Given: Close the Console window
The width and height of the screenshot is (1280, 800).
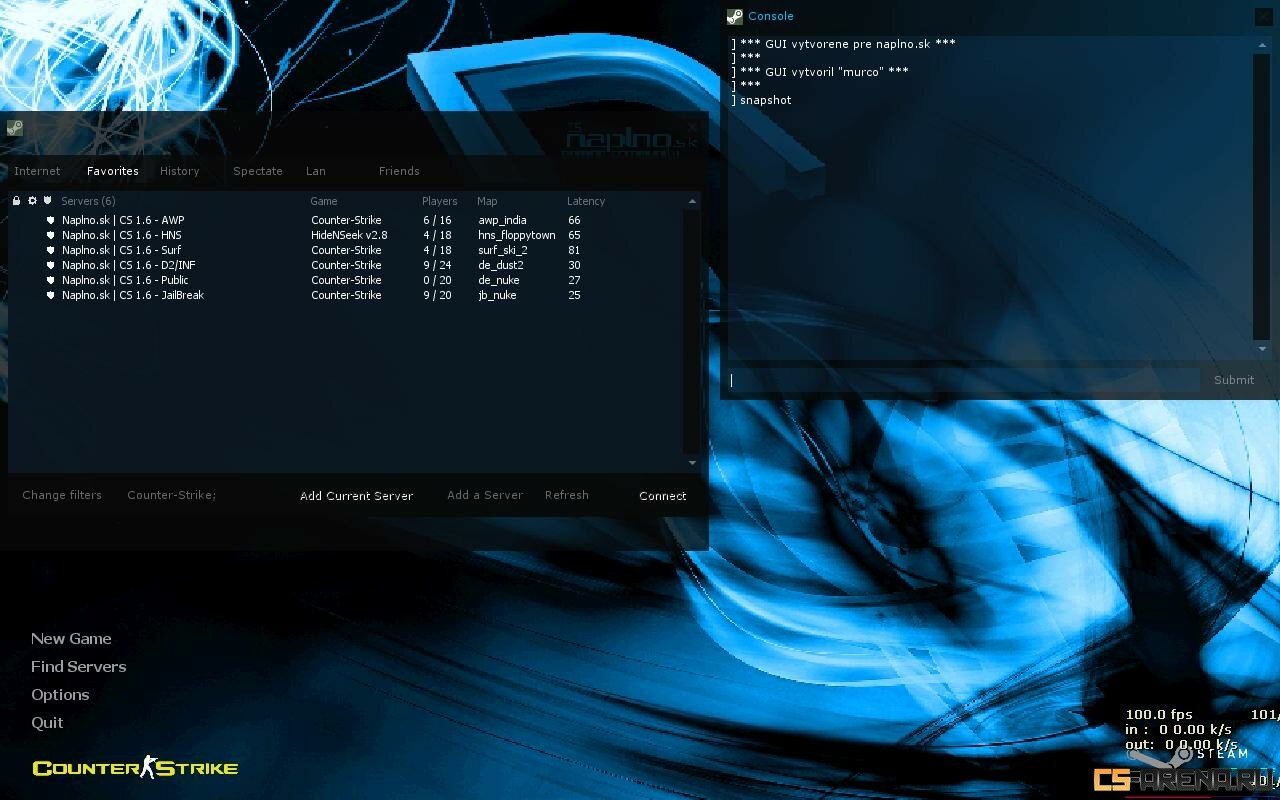Looking at the screenshot, I should point(1266,16).
